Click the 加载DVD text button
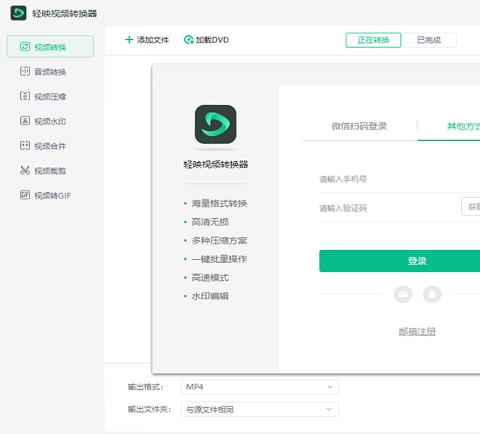Image resolution: width=480 pixels, height=434 pixels. pos(212,40)
